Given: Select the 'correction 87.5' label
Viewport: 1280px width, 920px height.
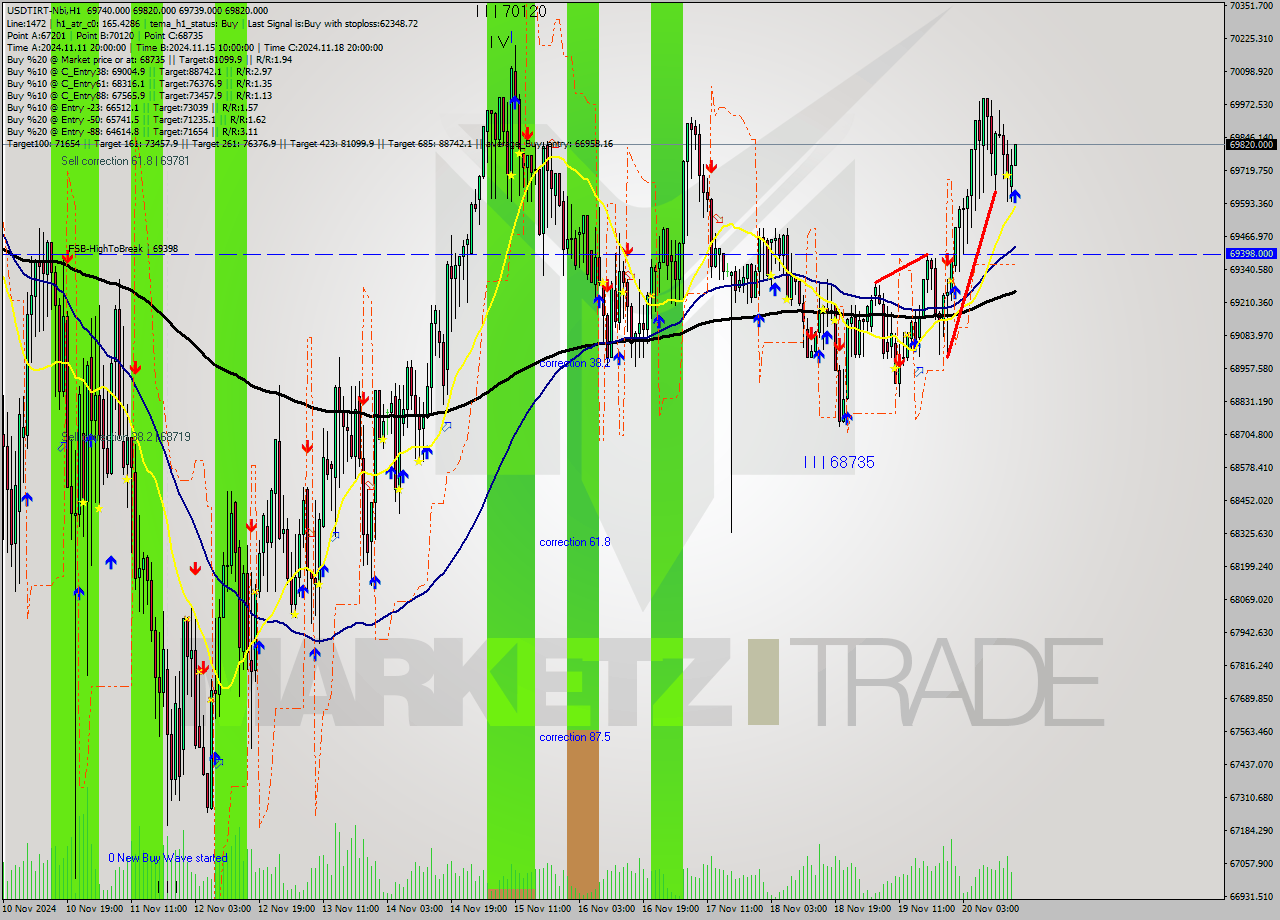Looking at the screenshot, I should click(x=575, y=737).
